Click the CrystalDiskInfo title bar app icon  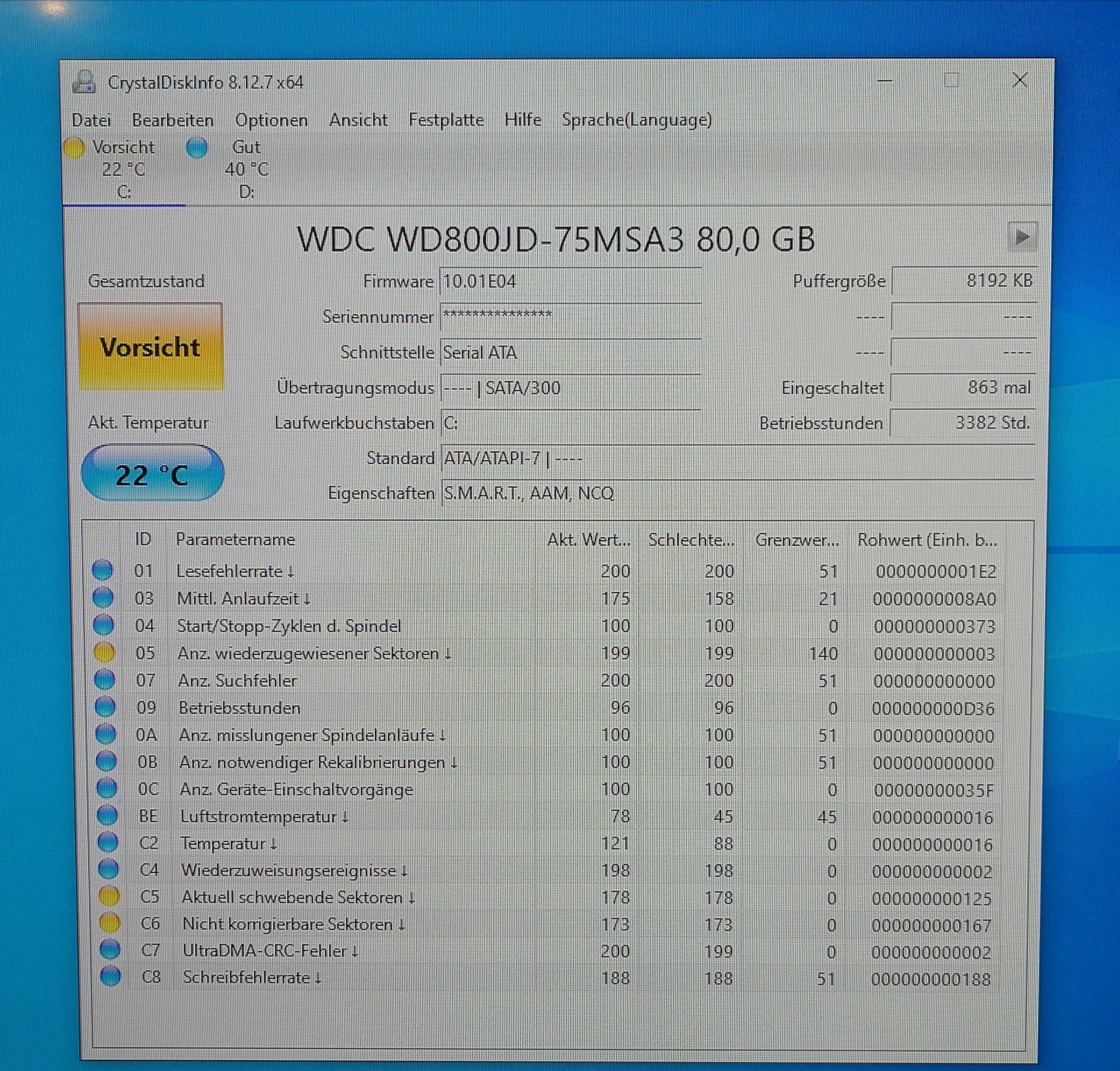click(84, 82)
